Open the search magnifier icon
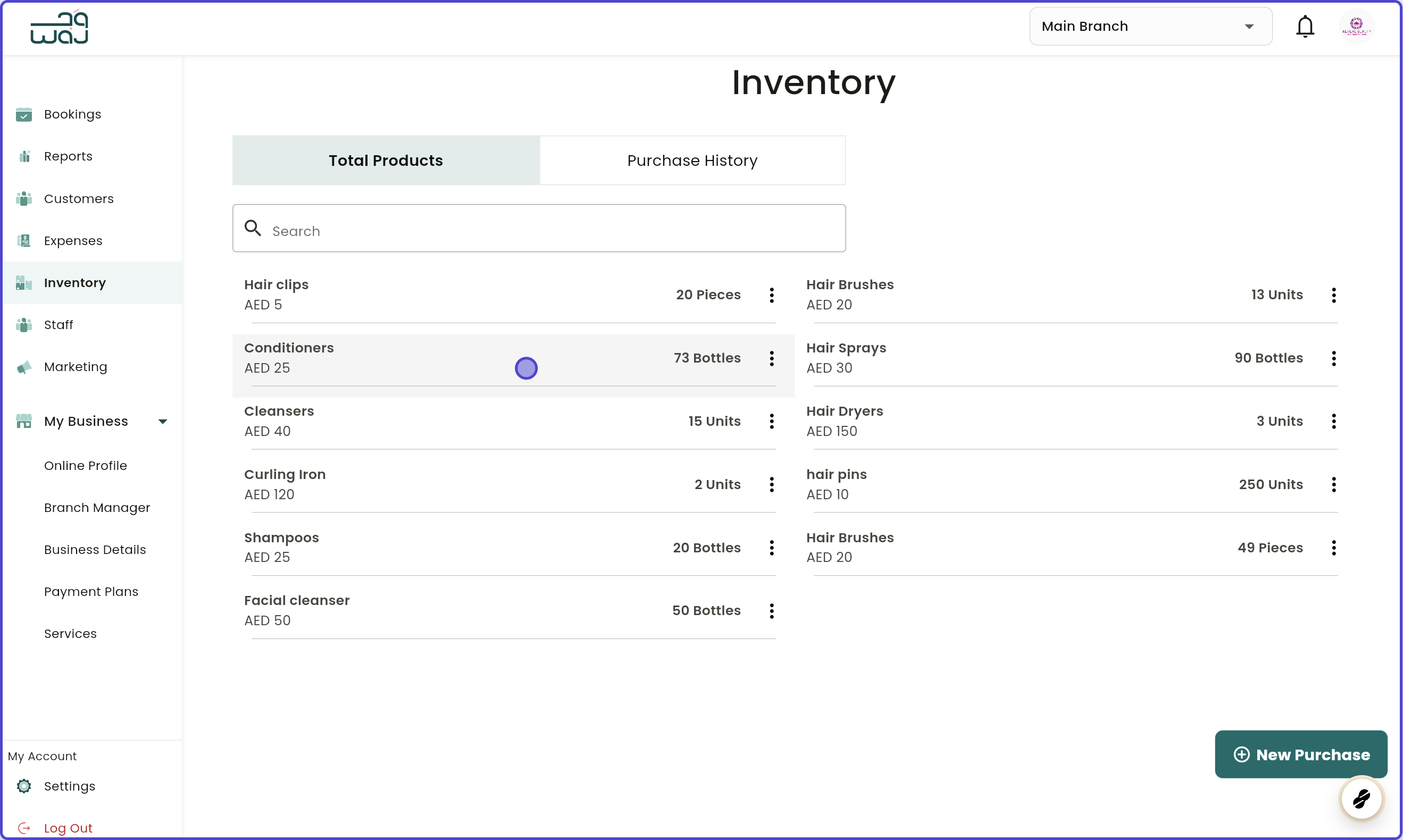 (x=253, y=228)
